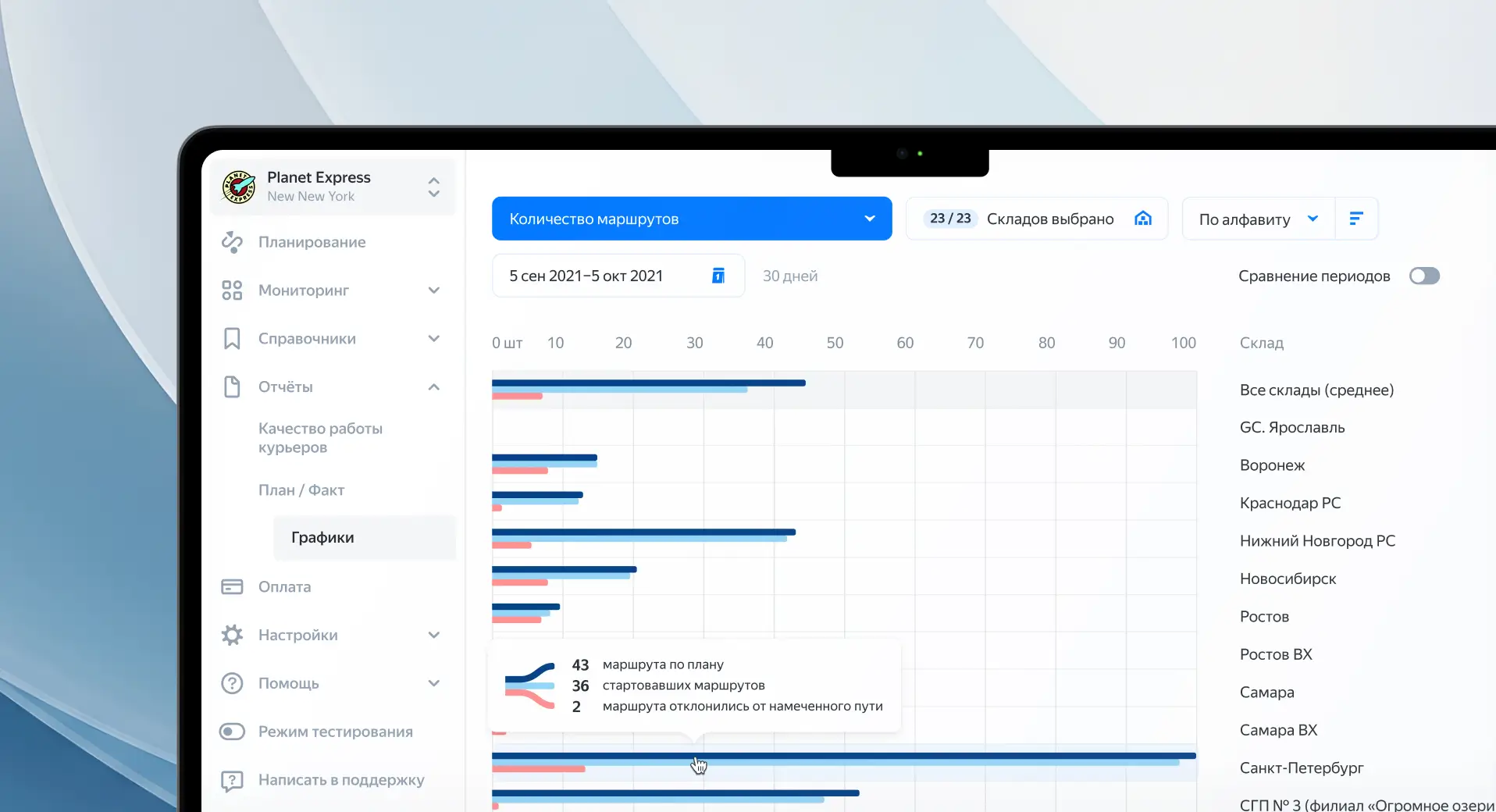This screenshot has height=812, width=1496.
Task: Open the План / Факт report
Action: click(x=301, y=490)
